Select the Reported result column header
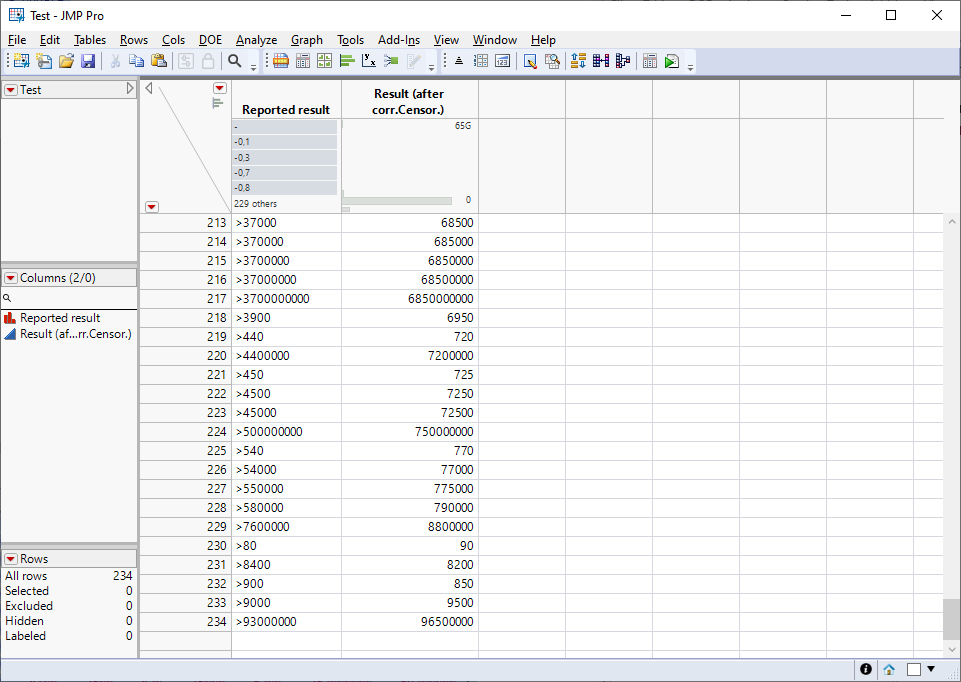 [x=286, y=109]
